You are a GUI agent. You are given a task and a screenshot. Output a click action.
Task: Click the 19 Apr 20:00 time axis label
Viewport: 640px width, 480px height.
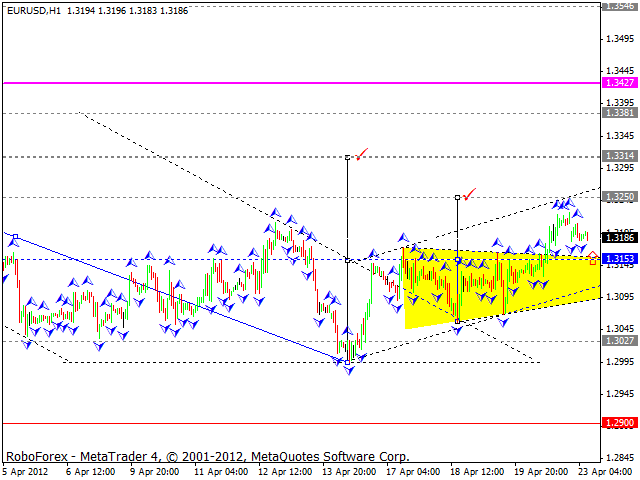pos(541,472)
